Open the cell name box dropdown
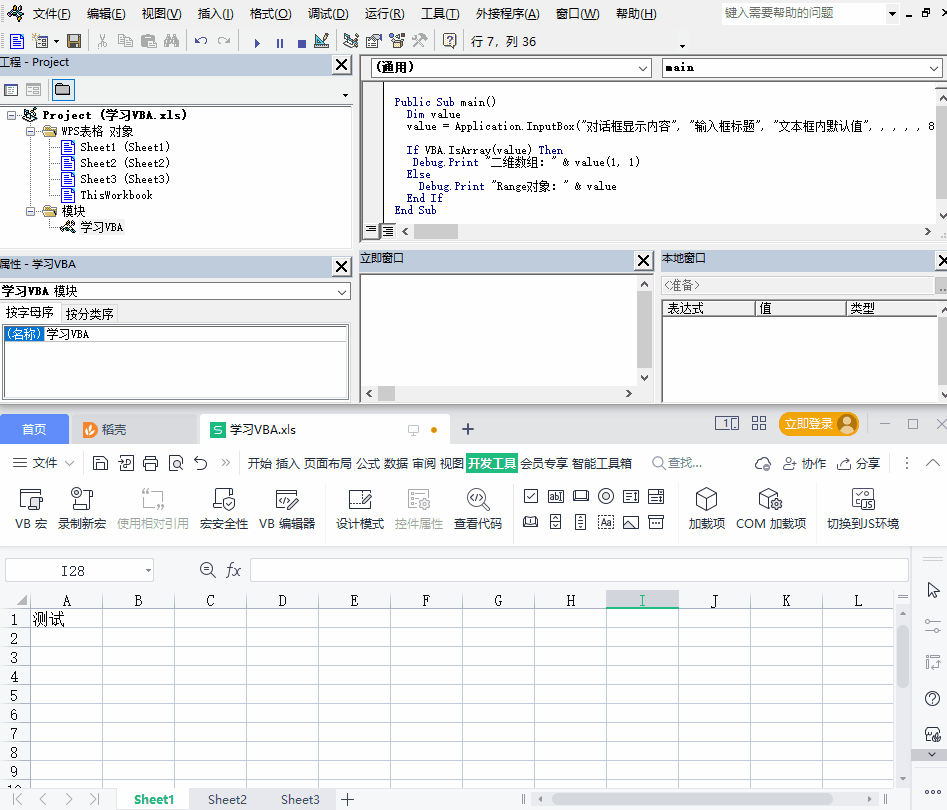The width and height of the screenshot is (947, 810). click(x=147, y=570)
